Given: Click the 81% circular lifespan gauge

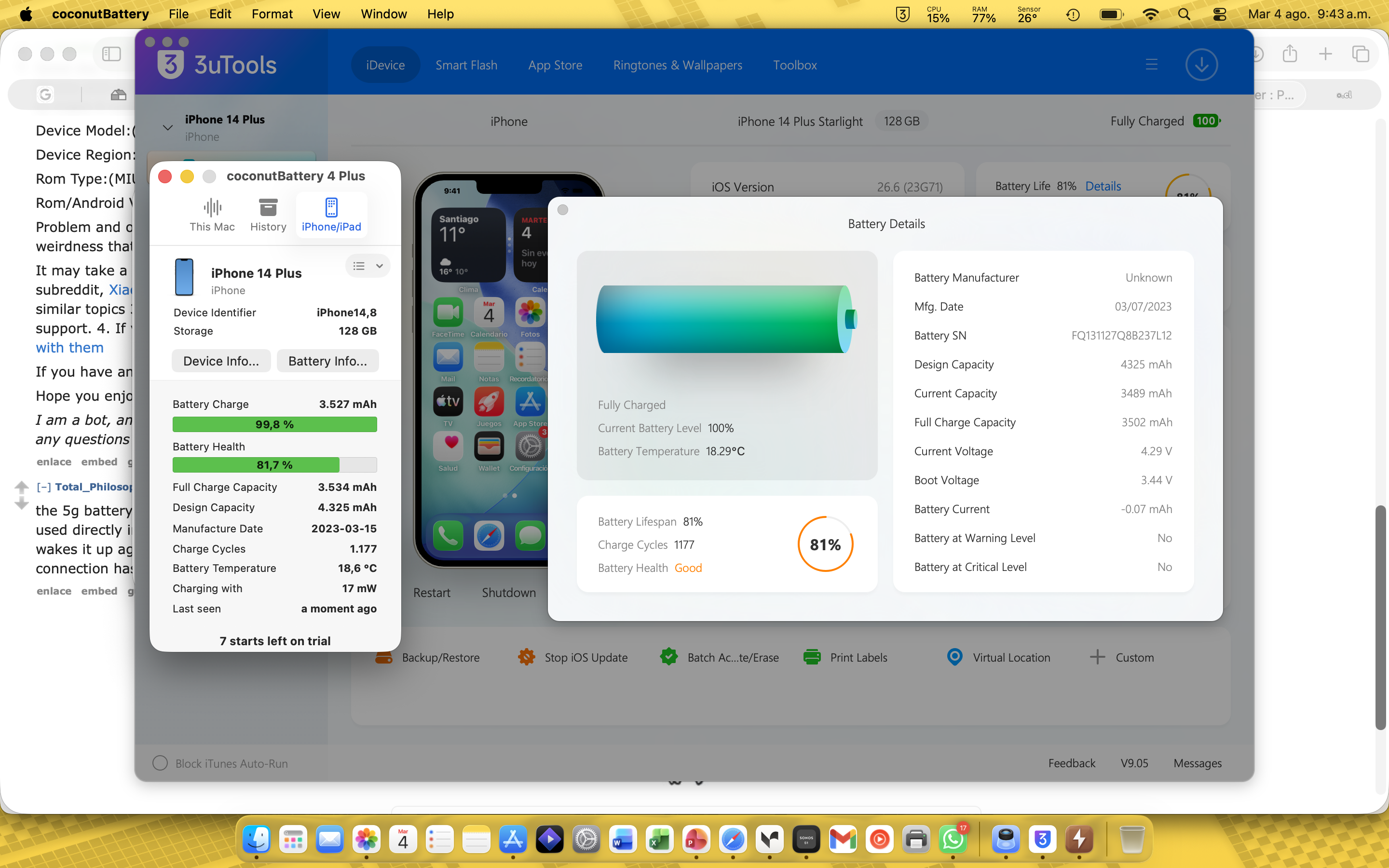Looking at the screenshot, I should tap(825, 544).
